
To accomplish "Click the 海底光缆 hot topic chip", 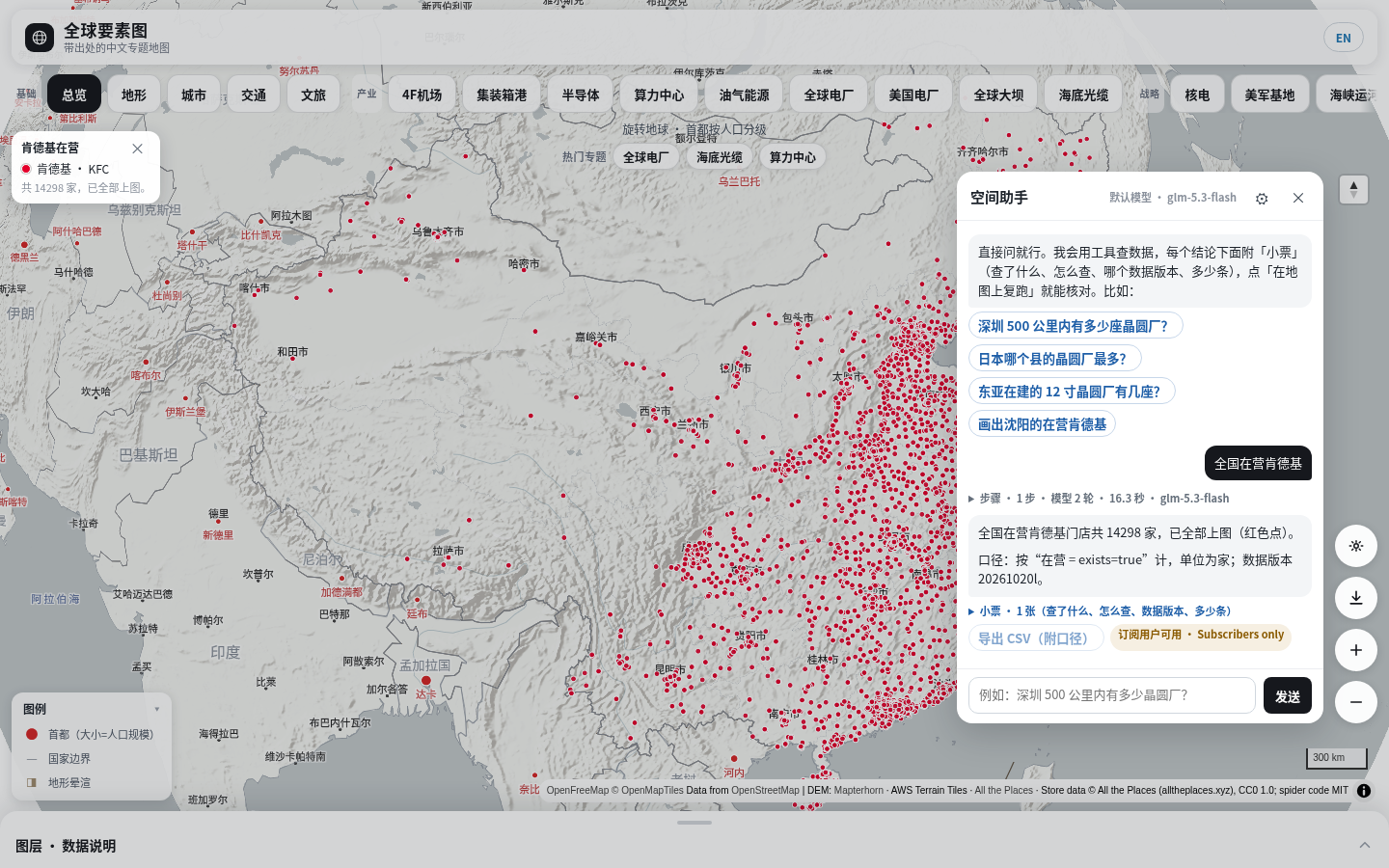I will coord(720,157).
